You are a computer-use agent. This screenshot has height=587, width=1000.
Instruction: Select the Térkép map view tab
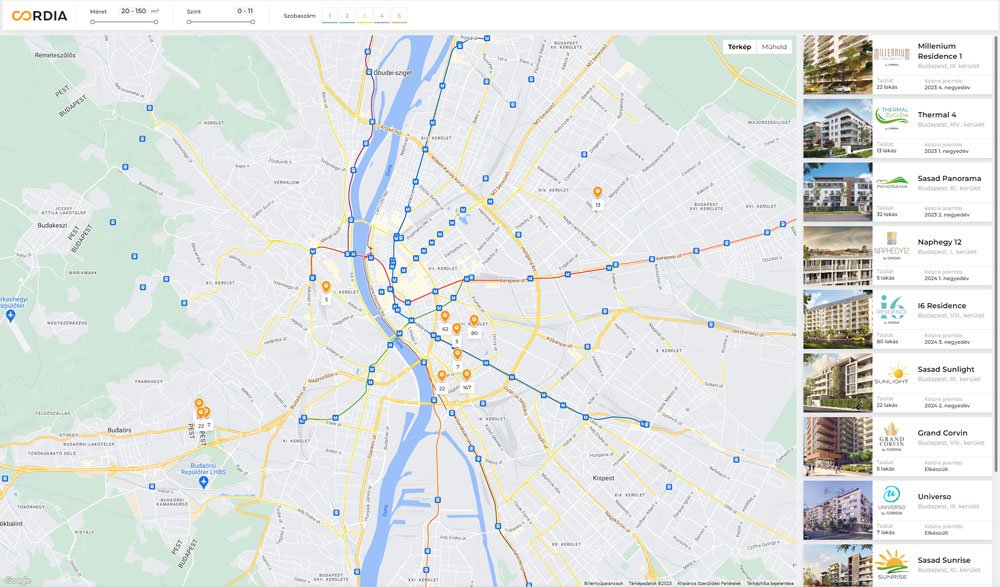pos(739,47)
